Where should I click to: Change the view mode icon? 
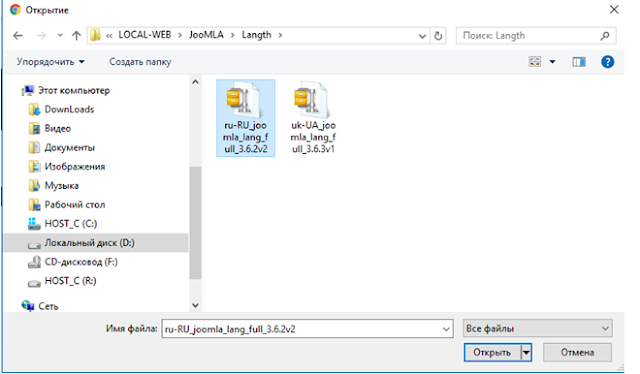tap(535, 62)
